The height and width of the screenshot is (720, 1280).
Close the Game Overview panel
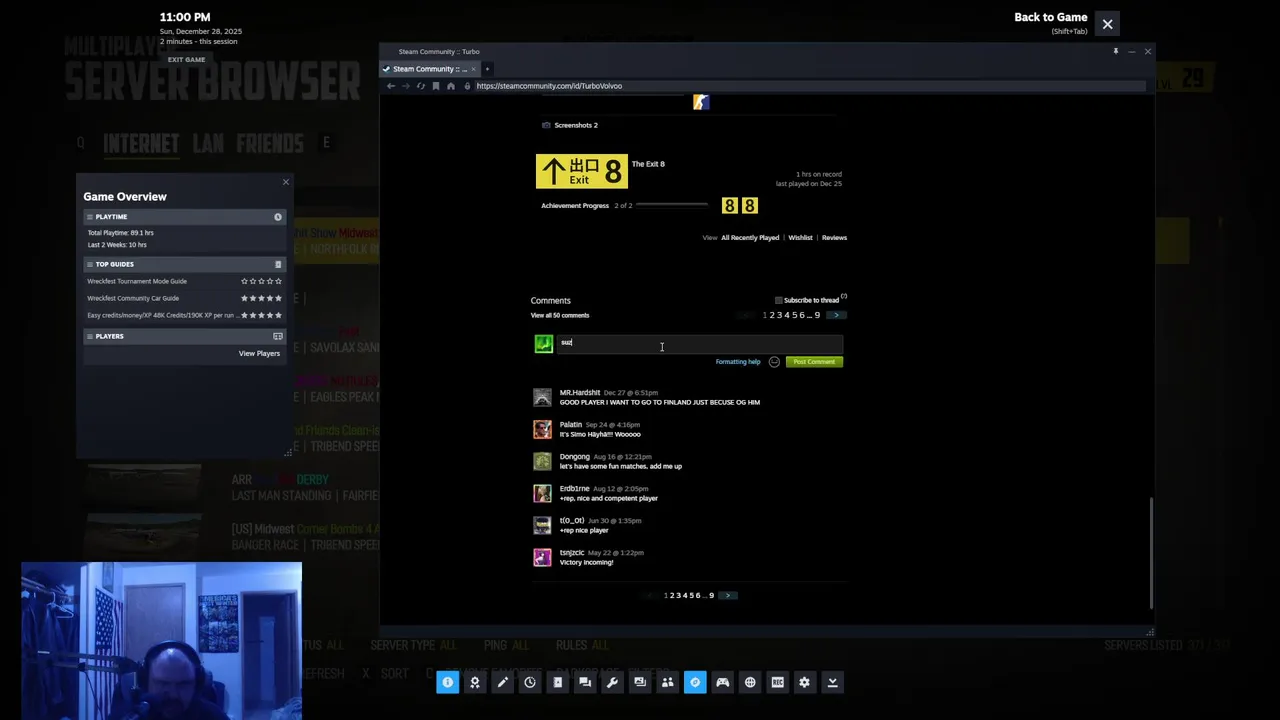pos(286,182)
